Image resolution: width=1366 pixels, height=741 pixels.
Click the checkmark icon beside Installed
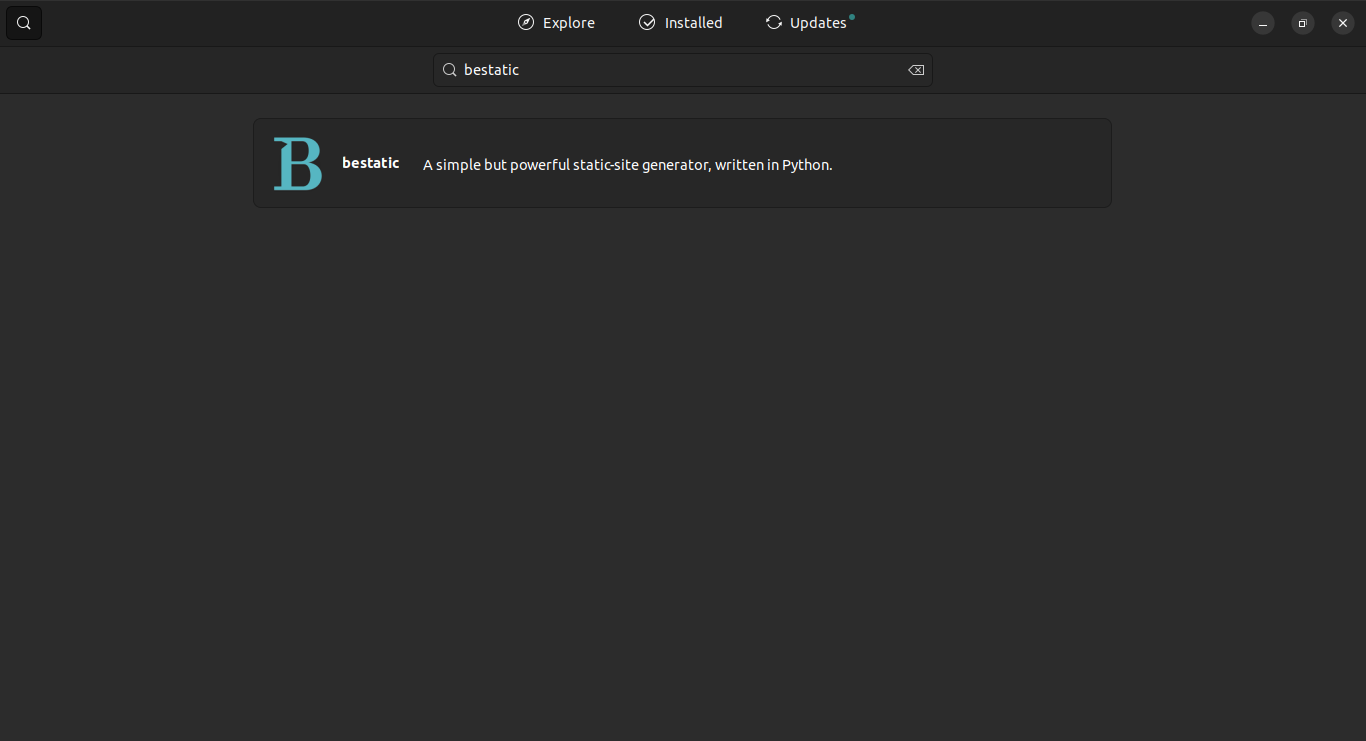[647, 22]
